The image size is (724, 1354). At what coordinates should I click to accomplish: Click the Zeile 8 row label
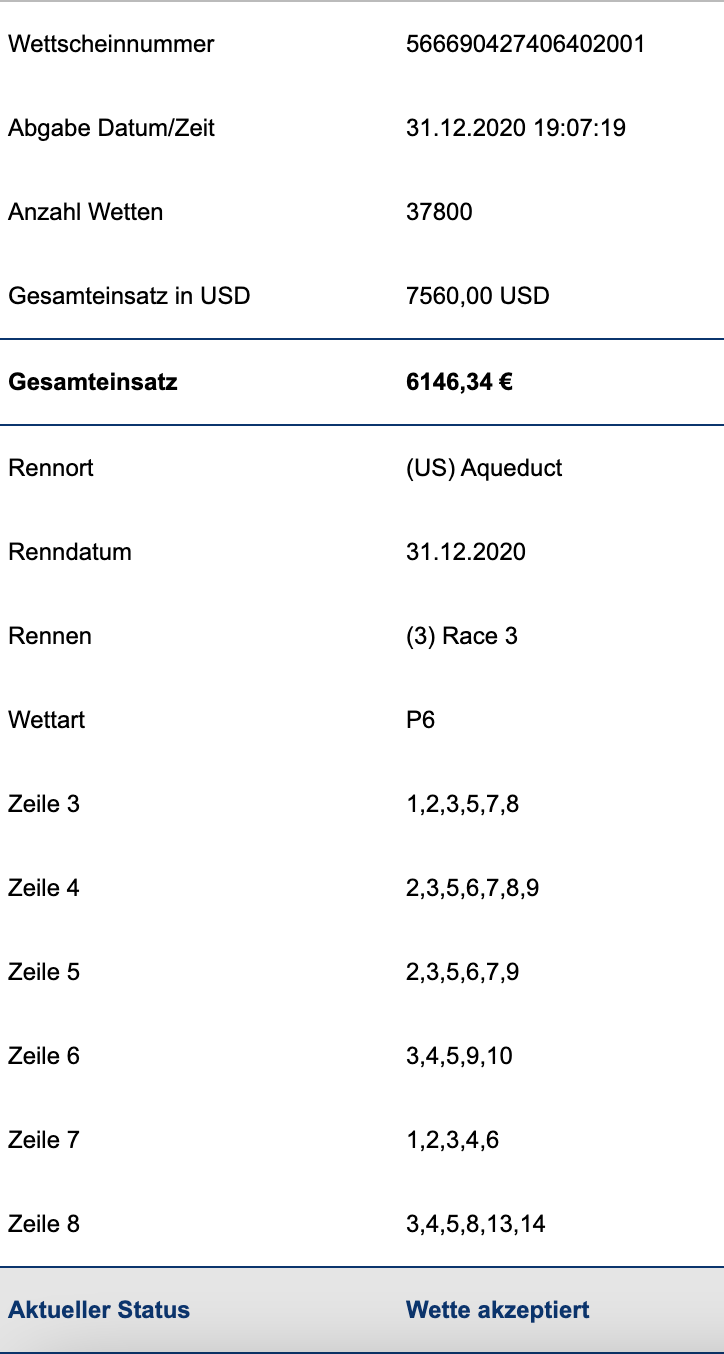(x=44, y=1224)
